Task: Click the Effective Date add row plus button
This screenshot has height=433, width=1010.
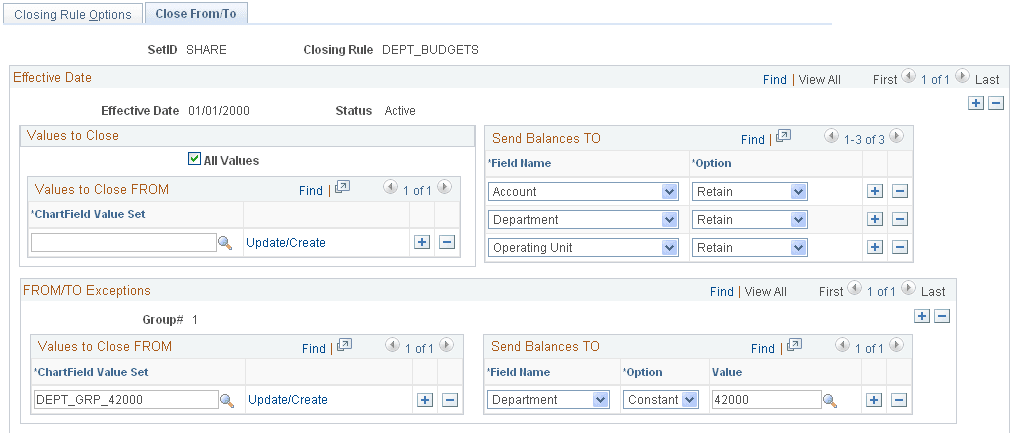Action: (976, 104)
